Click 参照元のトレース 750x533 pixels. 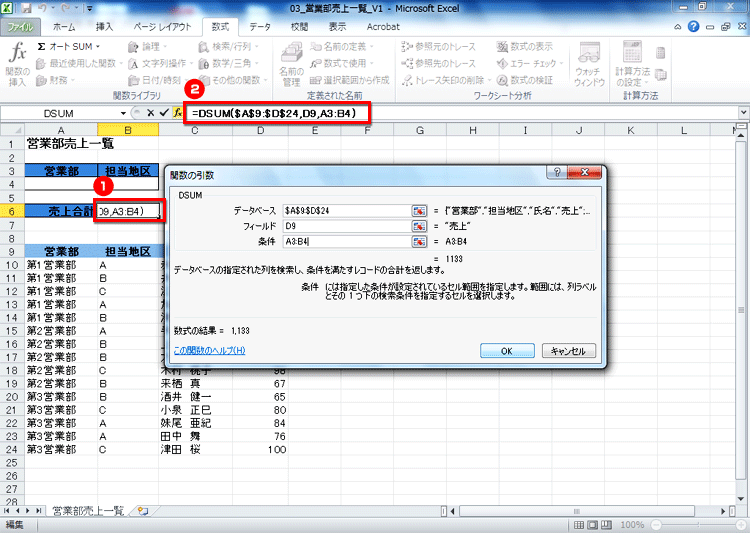pos(439,46)
